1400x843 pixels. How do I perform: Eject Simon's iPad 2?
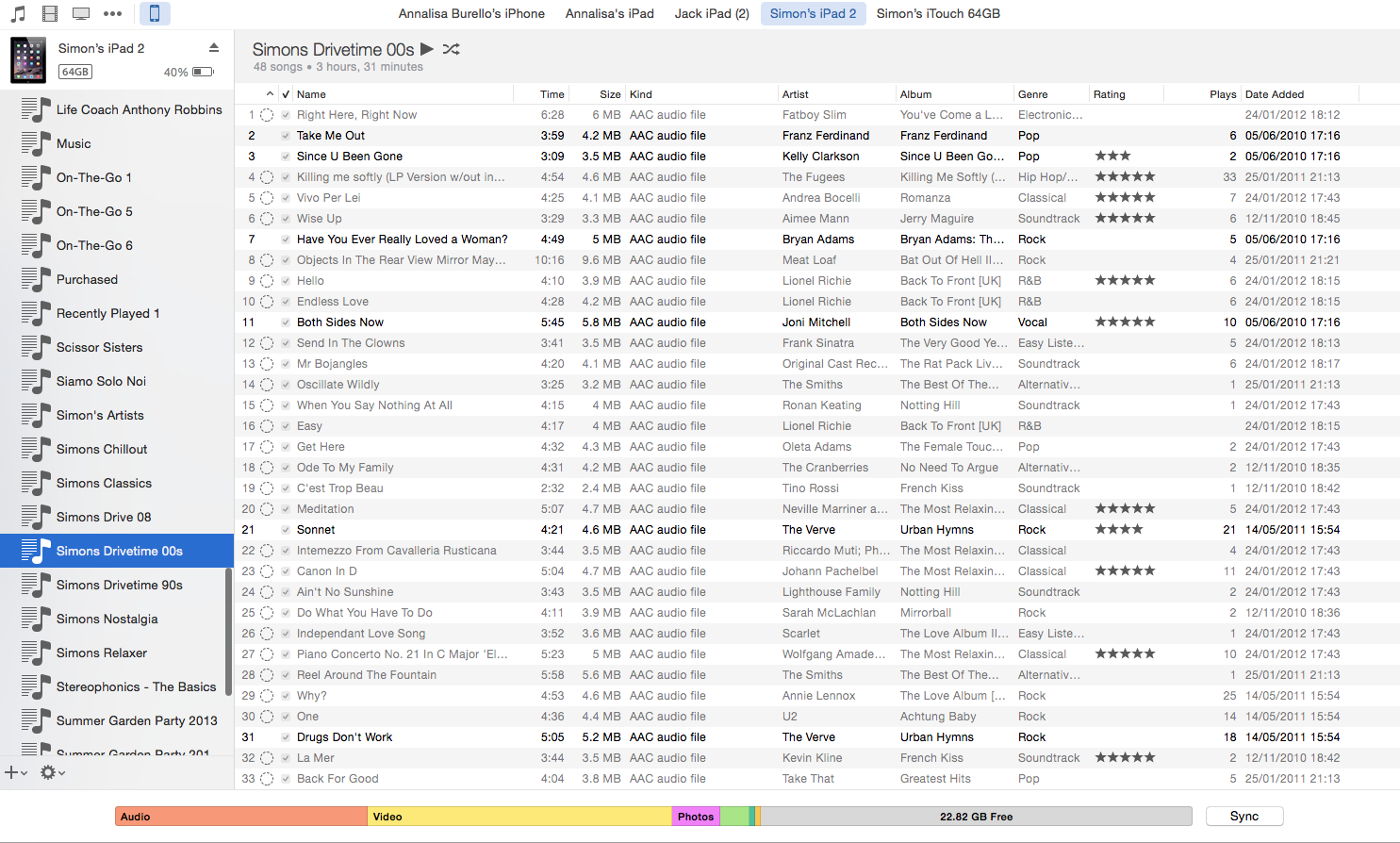coord(214,48)
